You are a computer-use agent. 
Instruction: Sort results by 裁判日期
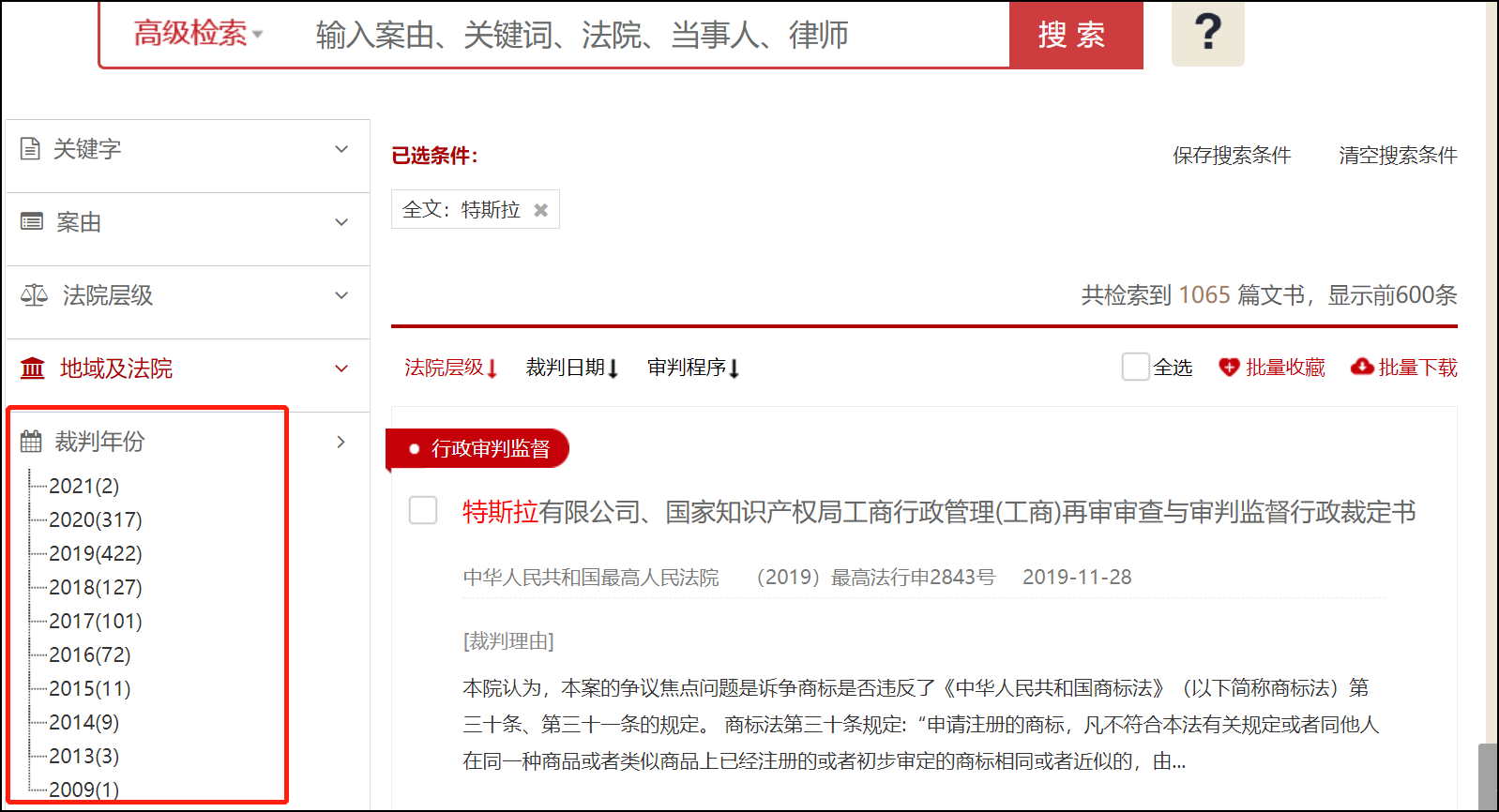(571, 368)
